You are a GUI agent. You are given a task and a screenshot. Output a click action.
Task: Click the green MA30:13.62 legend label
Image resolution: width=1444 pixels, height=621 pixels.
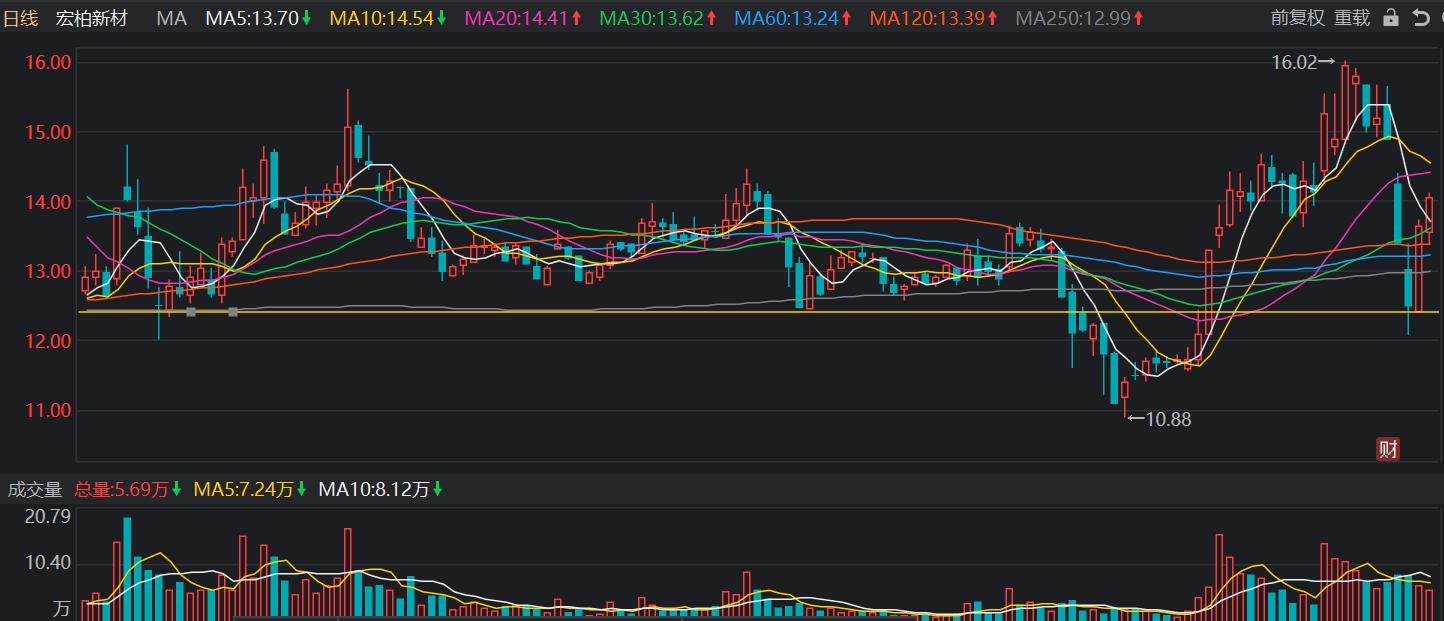pyautogui.click(x=658, y=18)
